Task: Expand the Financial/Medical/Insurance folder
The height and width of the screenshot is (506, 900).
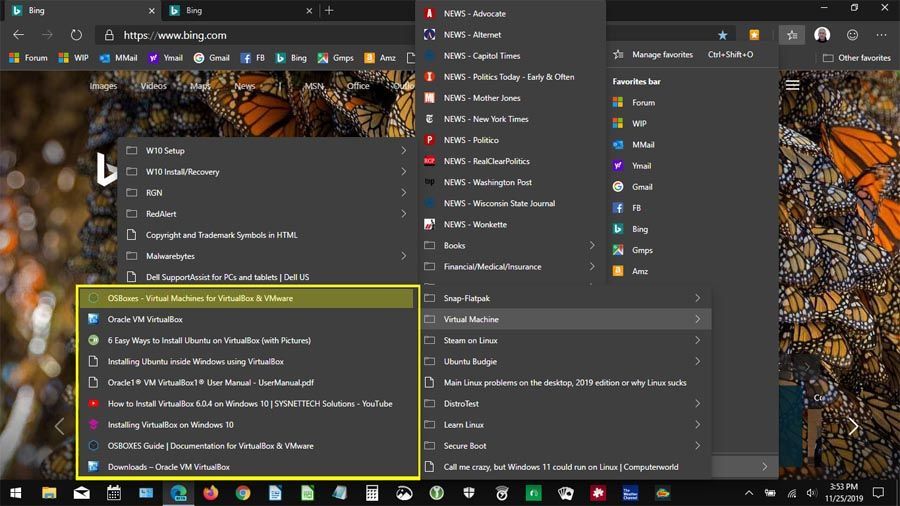Action: click(511, 266)
